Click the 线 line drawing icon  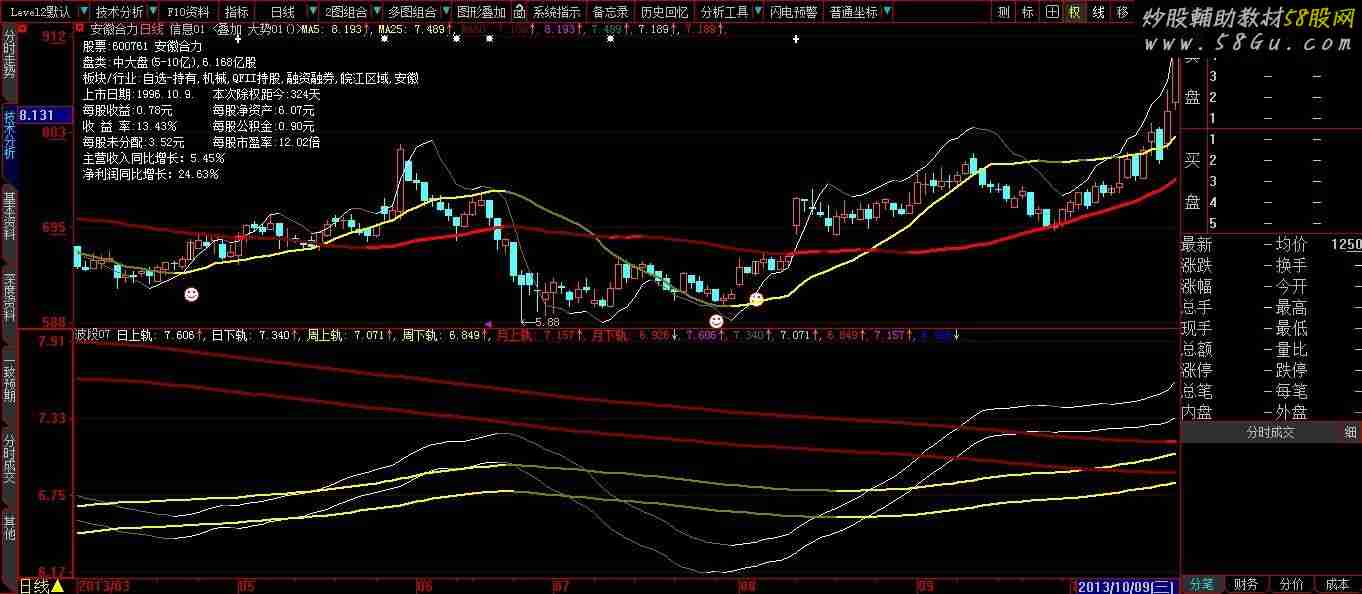point(1098,12)
